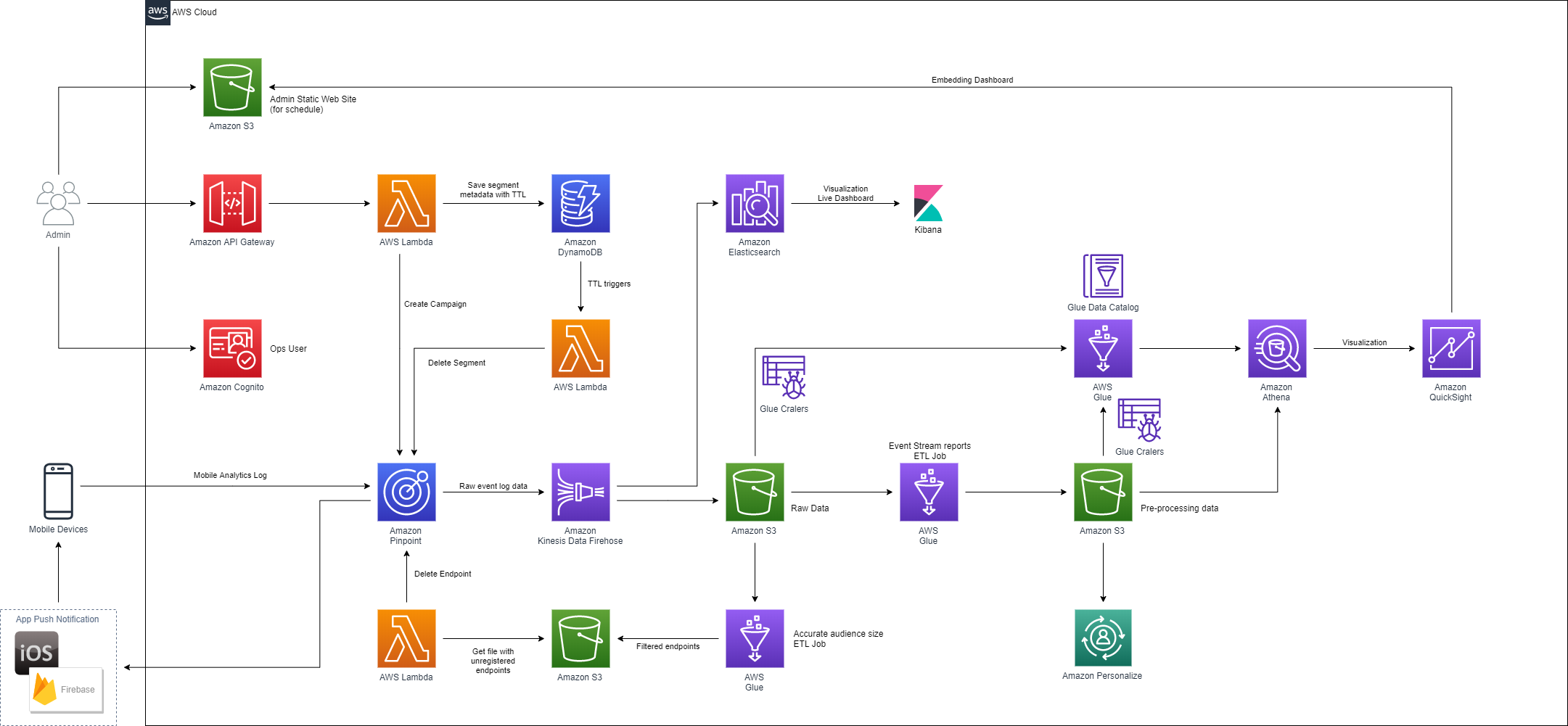Select the Amazon Pinpoint icon
The width and height of the screenshot is (1568, 726).
click(x=406, y=492)
